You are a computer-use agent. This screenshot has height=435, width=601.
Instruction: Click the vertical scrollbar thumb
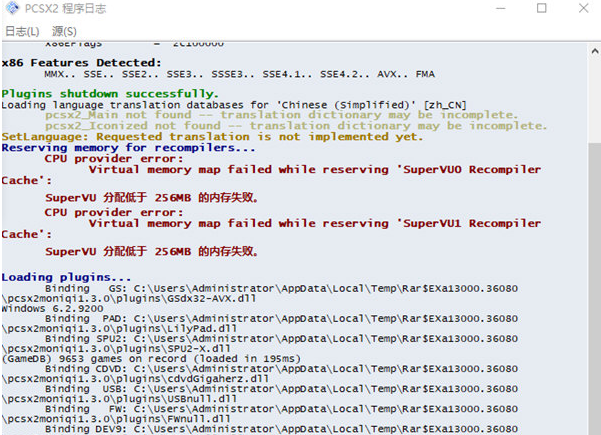[593, 290]
